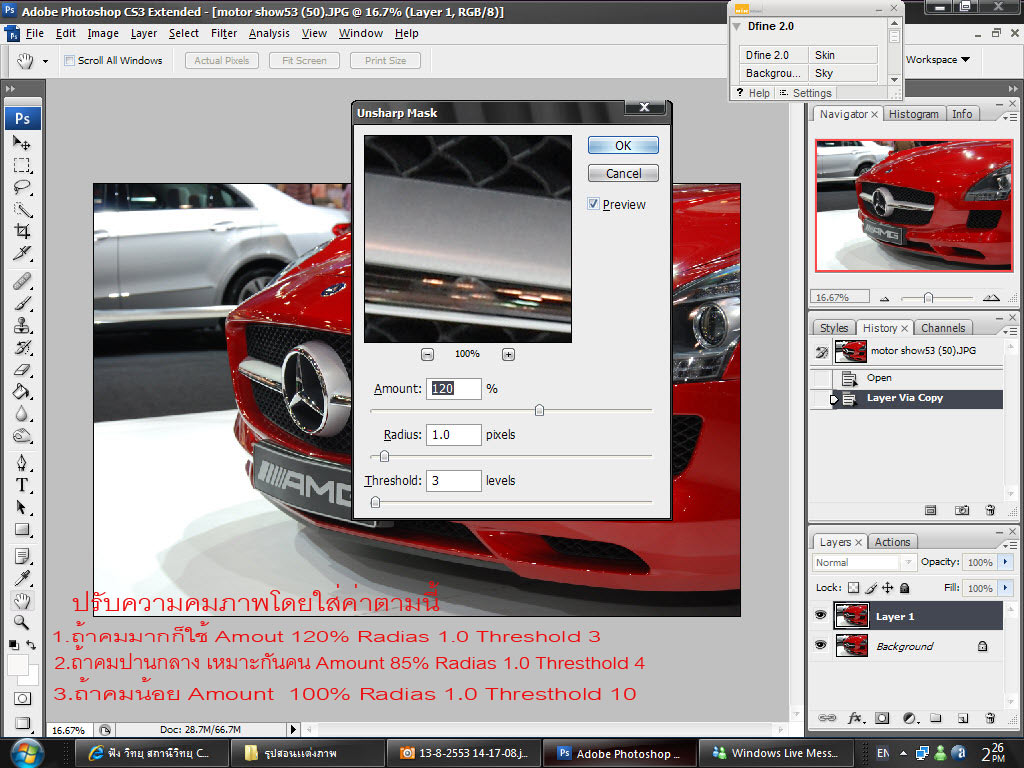The image size is (1024, 768).
Task: Select the Paint Bucket tool
Action: coord(22,392)
